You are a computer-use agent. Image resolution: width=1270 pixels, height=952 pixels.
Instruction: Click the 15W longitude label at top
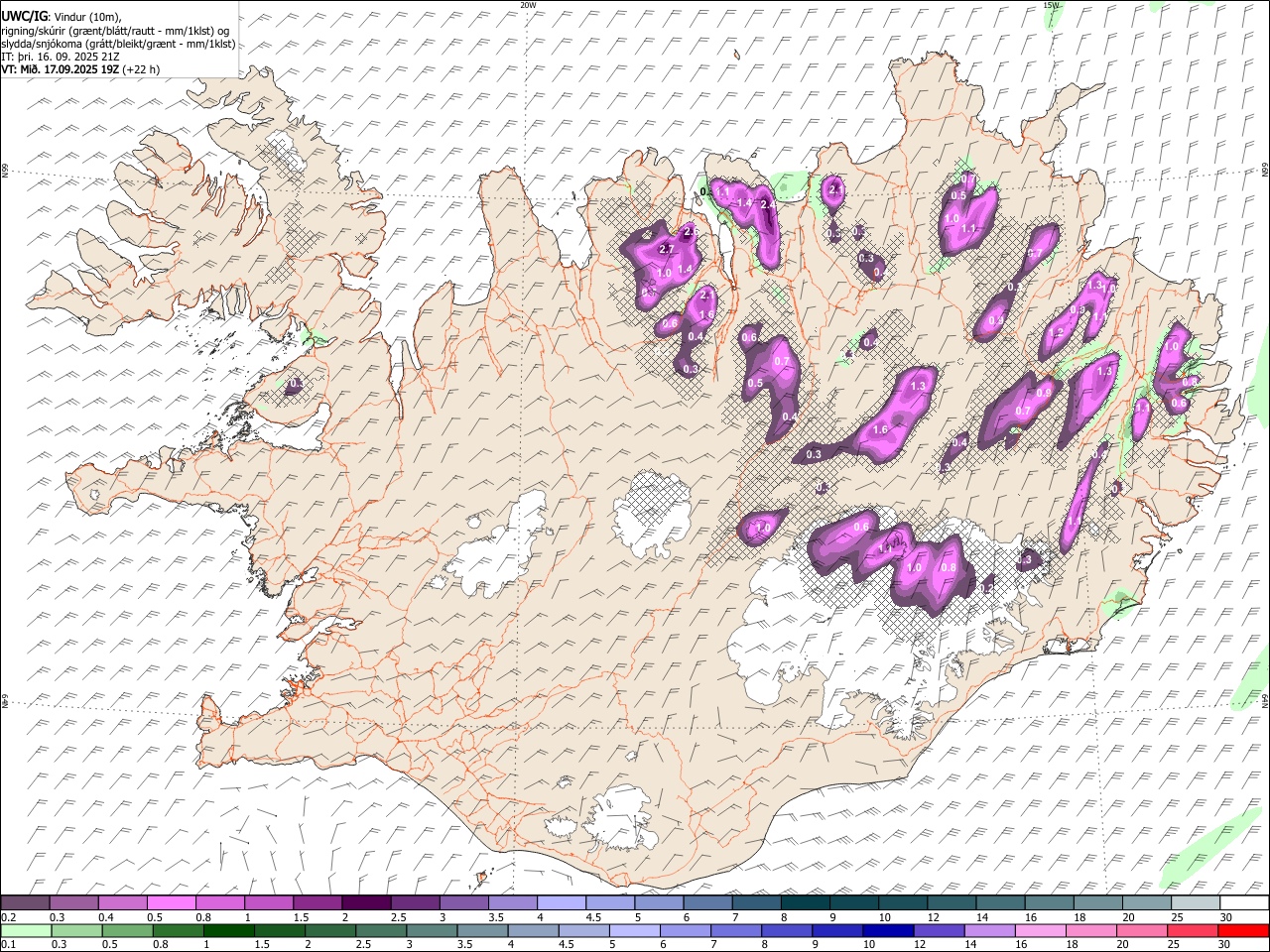[x=1052, y=4]
